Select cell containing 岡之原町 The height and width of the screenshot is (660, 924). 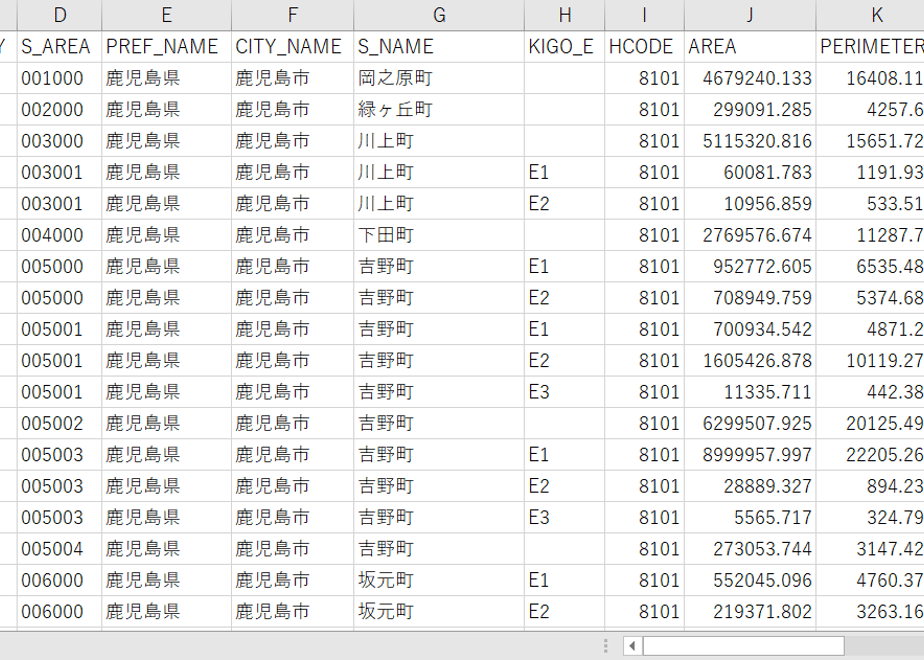coord(439,78)
